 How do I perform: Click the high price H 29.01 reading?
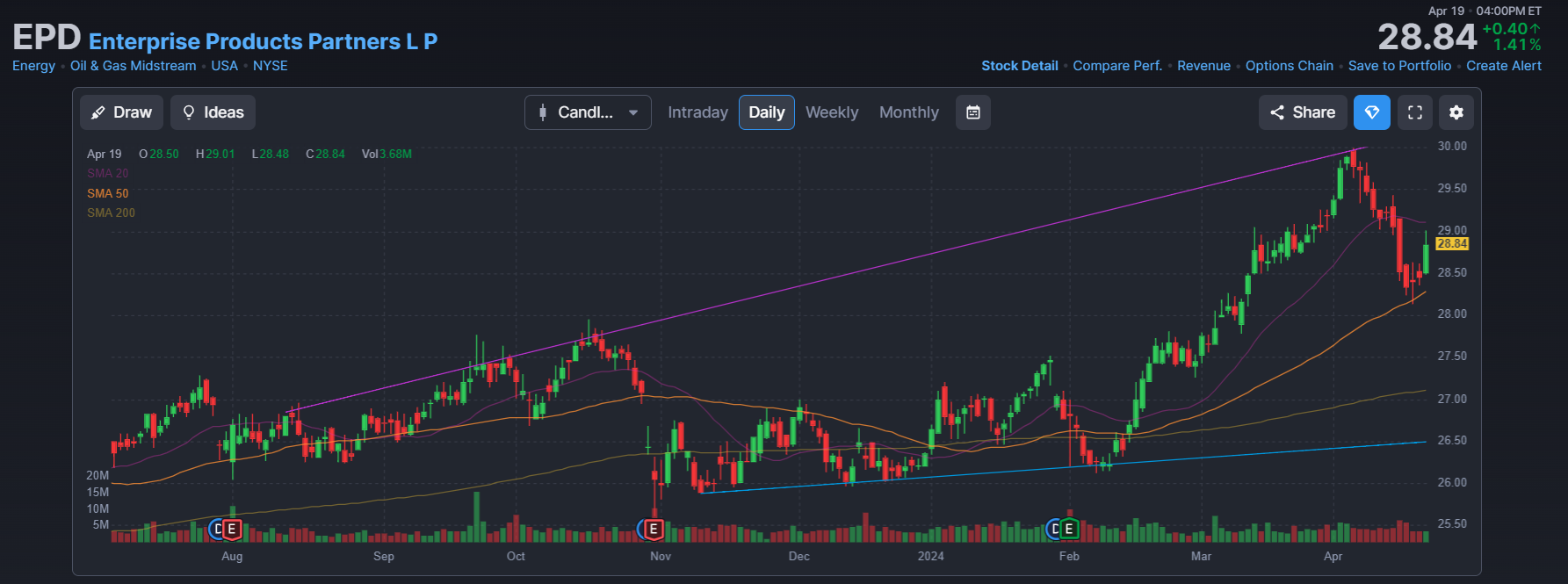point(215,154)
